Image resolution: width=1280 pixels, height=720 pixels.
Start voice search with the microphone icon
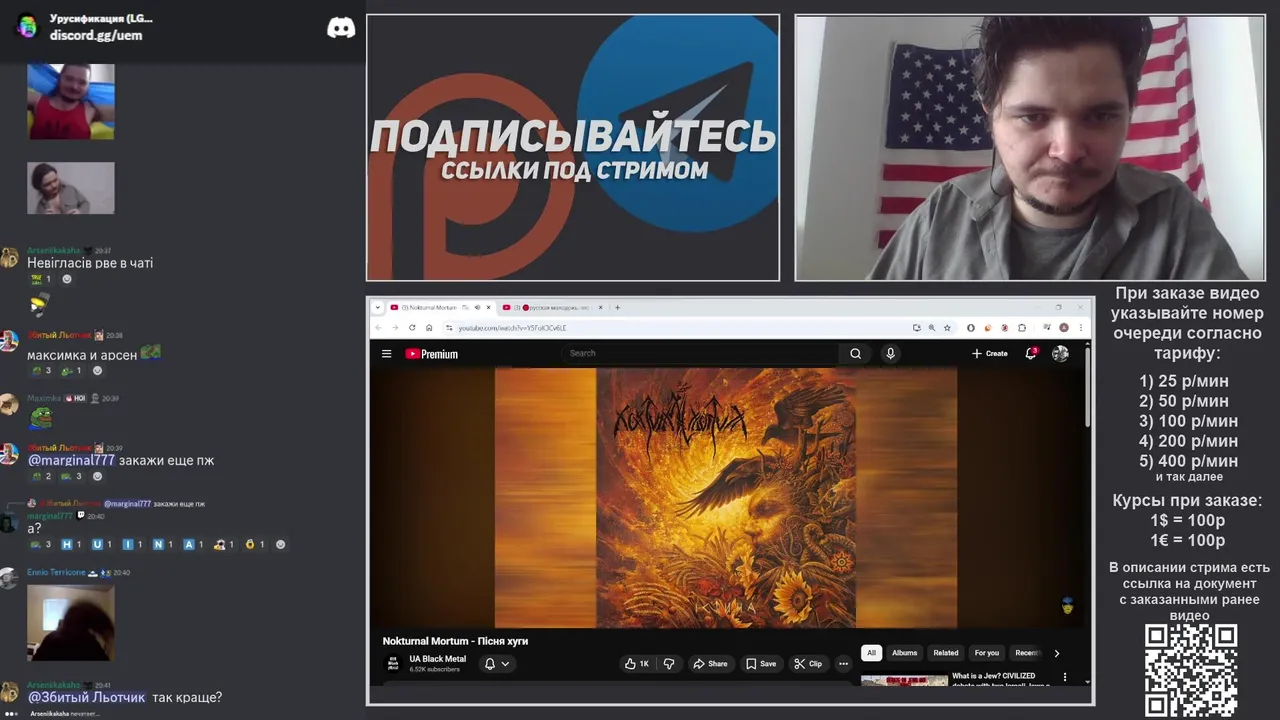point(890,353)
